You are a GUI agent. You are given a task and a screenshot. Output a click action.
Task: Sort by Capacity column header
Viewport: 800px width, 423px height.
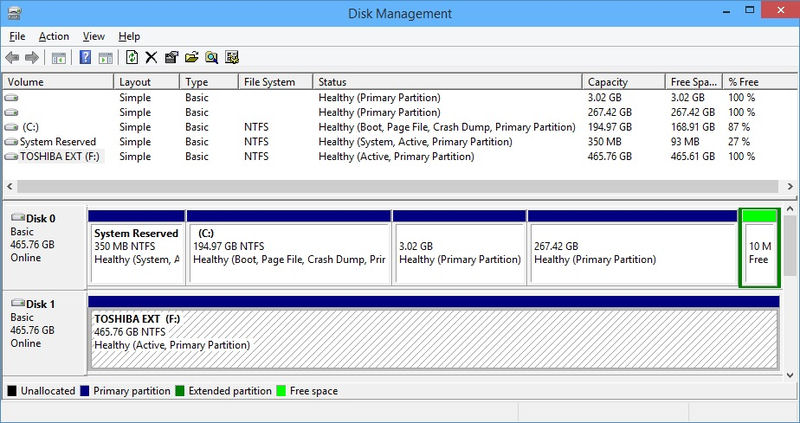623,82
